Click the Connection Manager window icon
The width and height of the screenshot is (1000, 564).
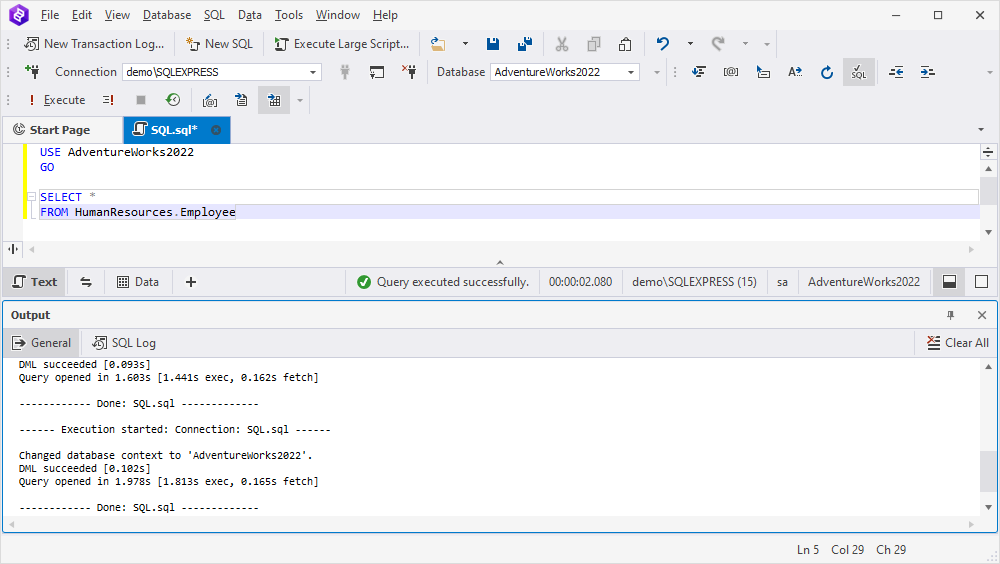377,72
